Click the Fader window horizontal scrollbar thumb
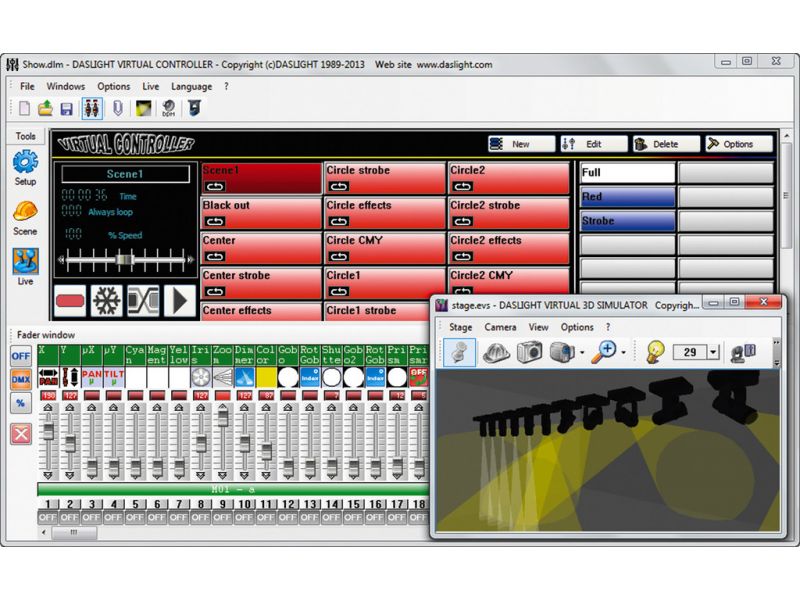This screenshot has width=800, height=600. click(x=74, y=533)
